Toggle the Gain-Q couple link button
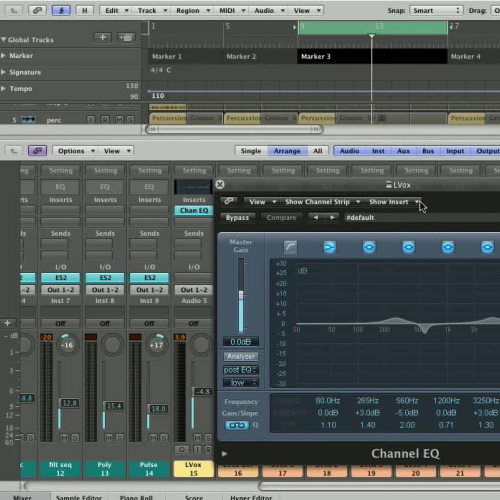Viewport: 500px width, 500px height. 237,425
